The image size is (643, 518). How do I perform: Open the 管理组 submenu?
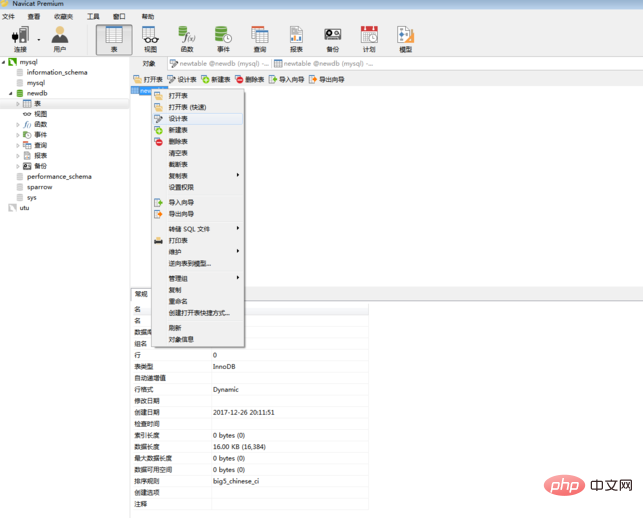click(x=198, y=278)
